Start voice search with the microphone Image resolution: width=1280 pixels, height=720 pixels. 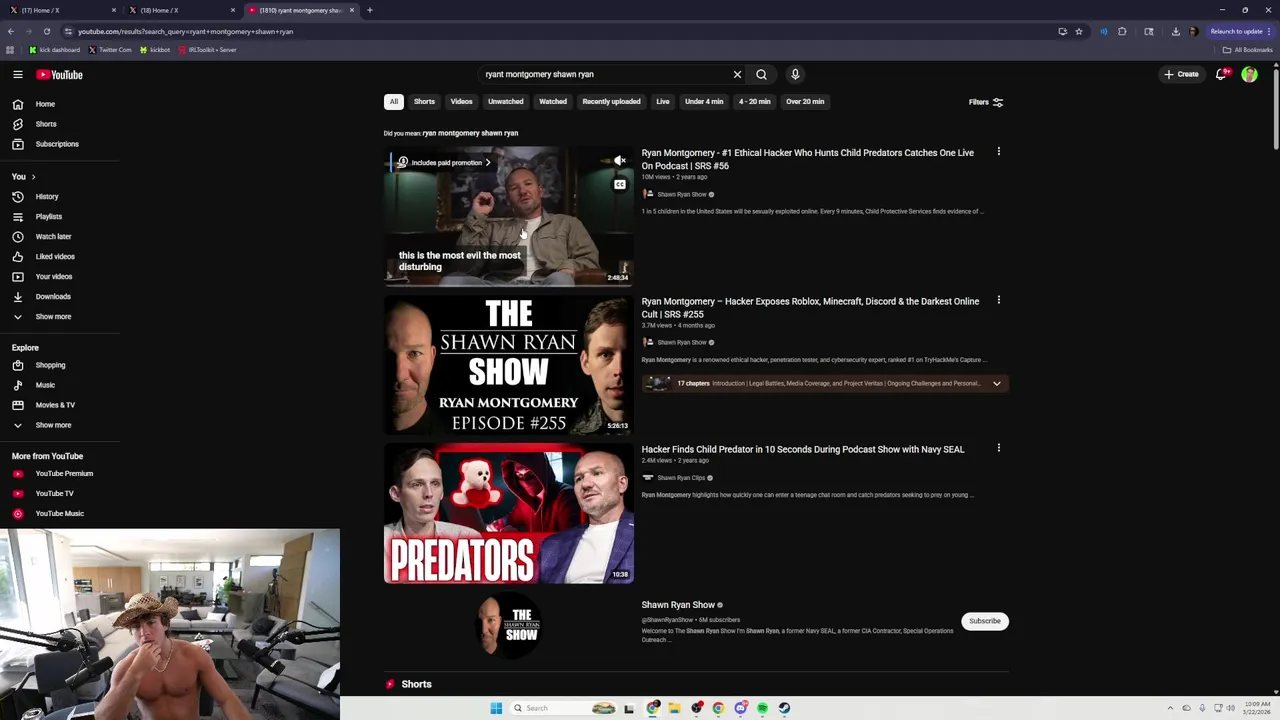click(x=795, y=74)
